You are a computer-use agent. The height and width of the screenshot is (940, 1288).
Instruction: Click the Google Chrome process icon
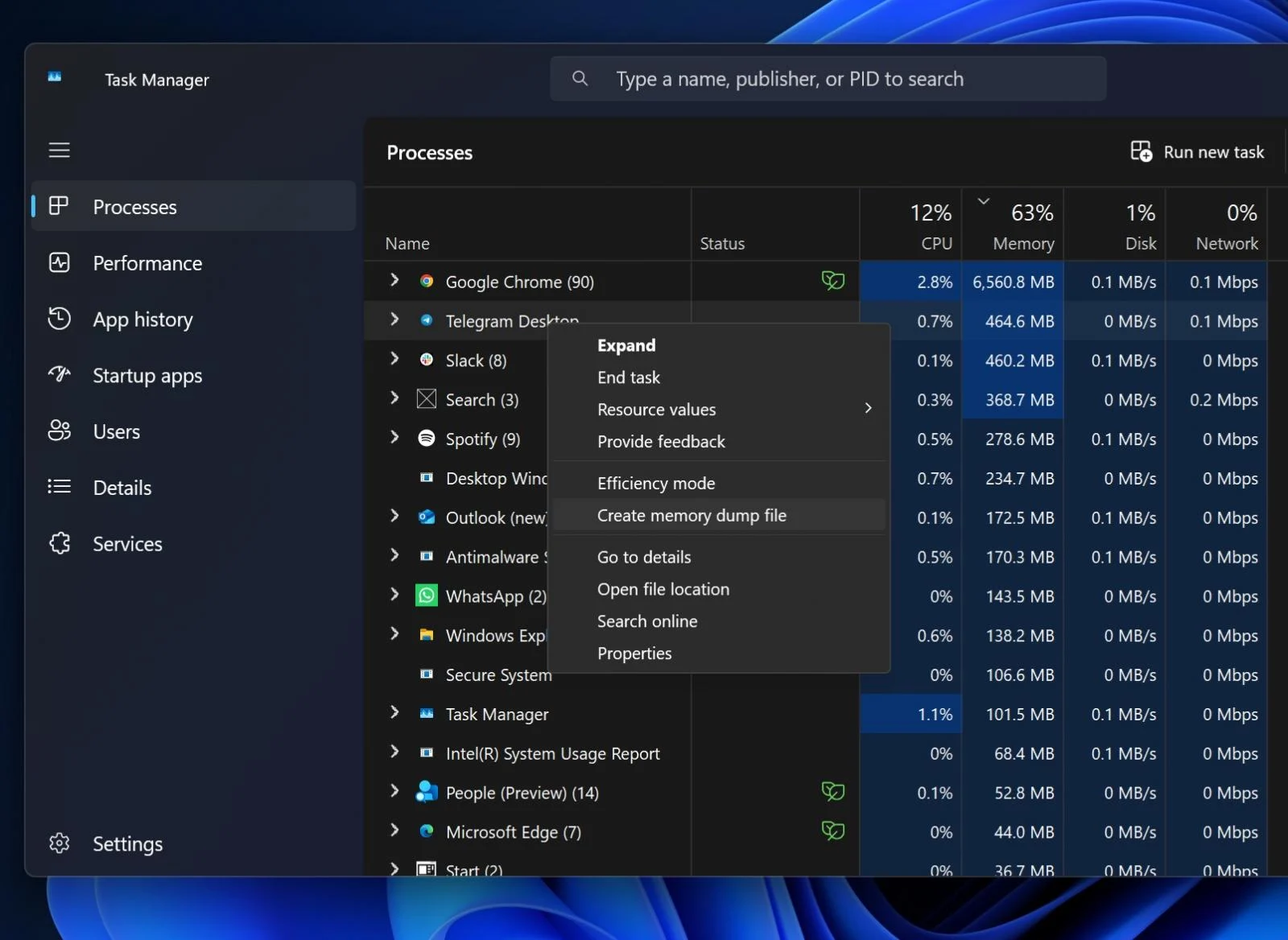[x=427, y=282]
